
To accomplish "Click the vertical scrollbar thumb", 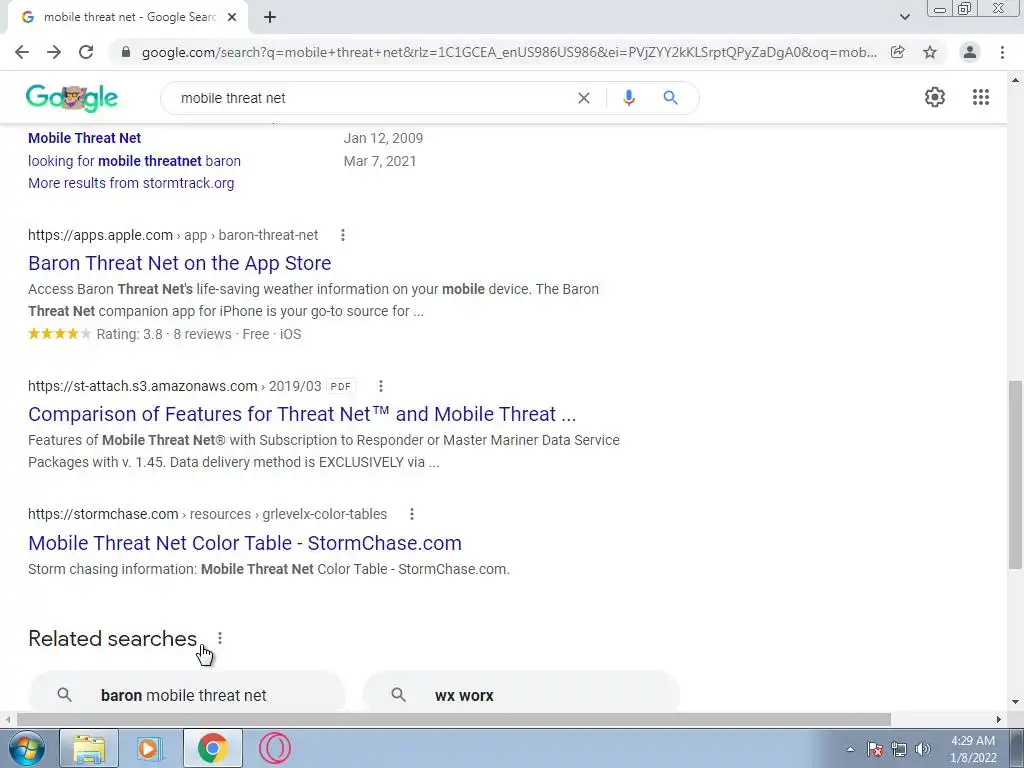I will click(1016, 475).
